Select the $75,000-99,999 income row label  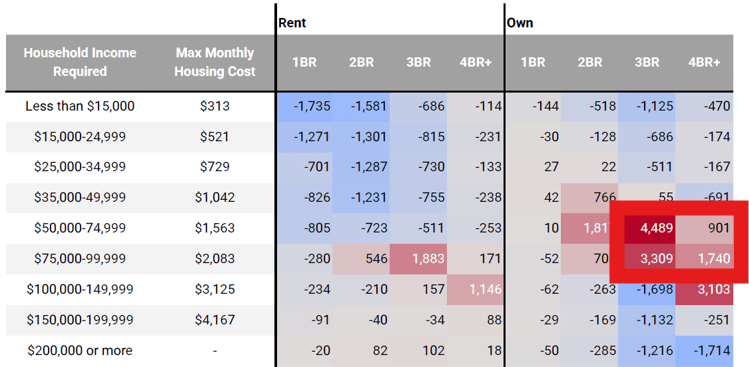80,259
